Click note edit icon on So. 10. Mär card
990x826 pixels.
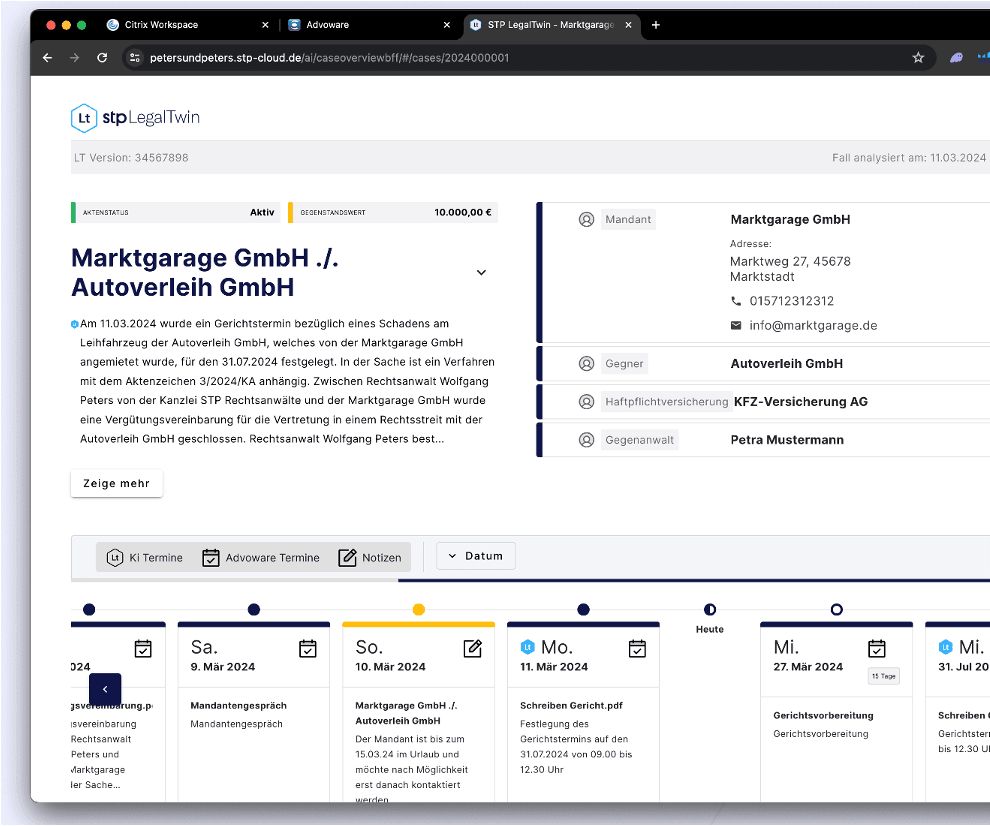[x=472, y=649]
